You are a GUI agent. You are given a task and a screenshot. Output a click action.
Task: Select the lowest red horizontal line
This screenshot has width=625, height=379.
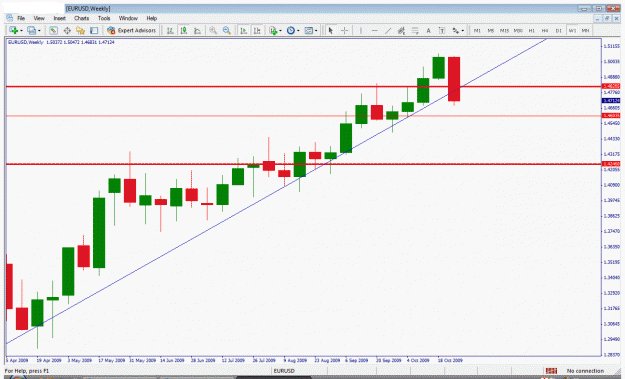point(303,164)
